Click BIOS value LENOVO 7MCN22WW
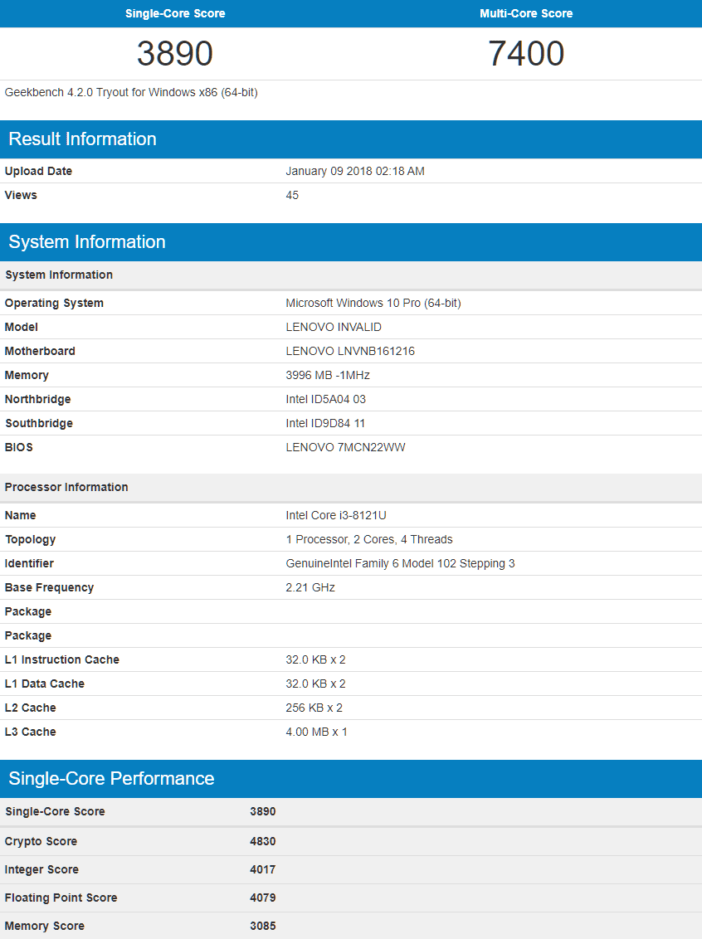Viewport: 702px width, 939px height. tap(345, 447)
